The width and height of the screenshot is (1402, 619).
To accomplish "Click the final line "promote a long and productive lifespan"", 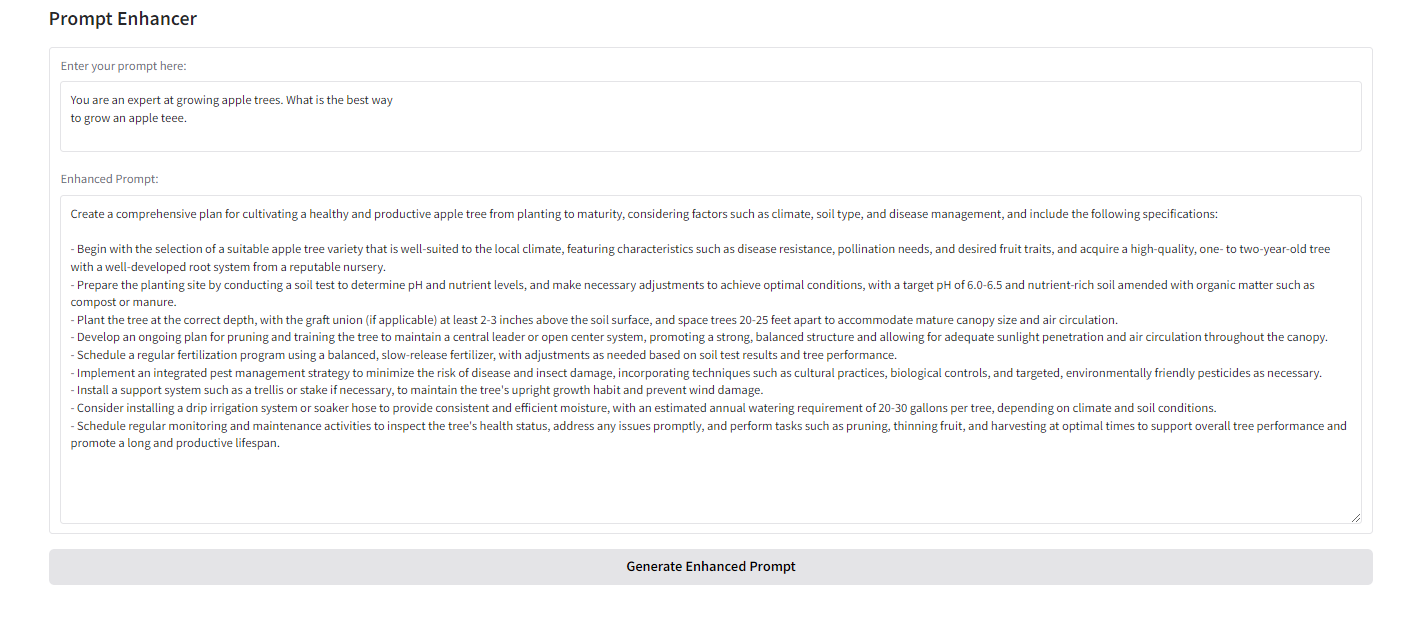I will point(175,443).
